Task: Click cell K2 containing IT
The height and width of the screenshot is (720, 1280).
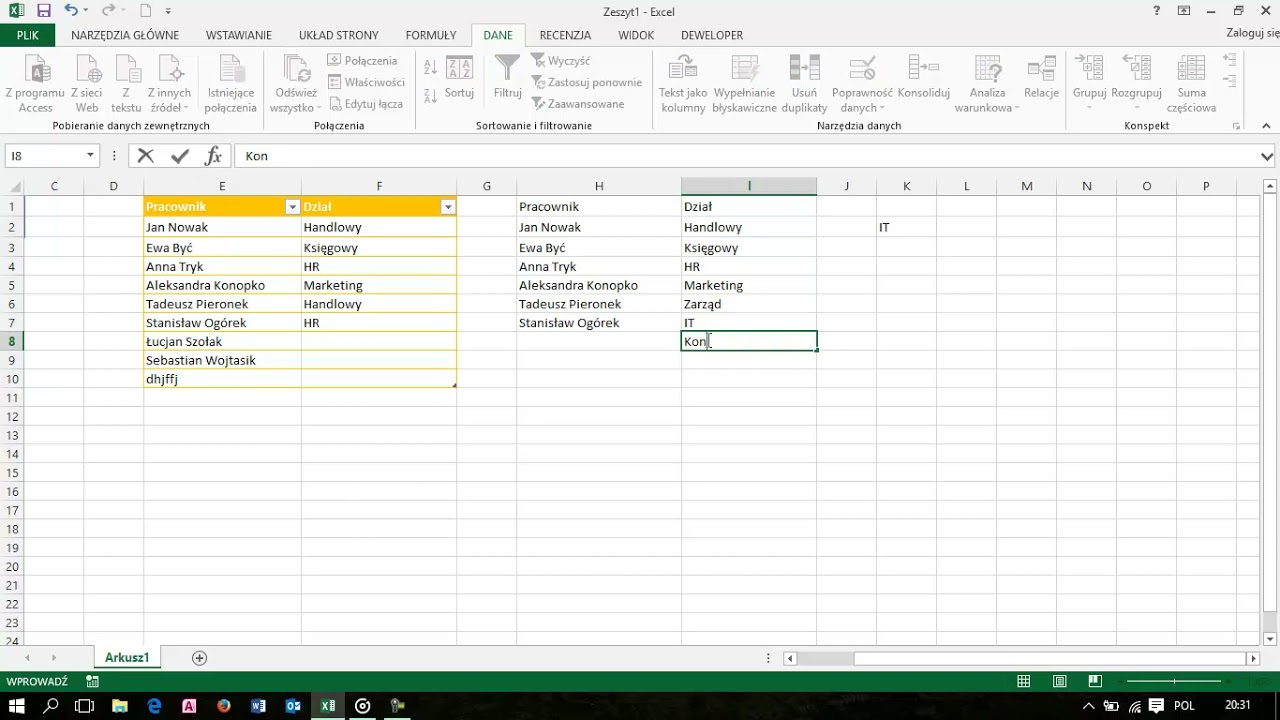Action: [x=906, y=227]
